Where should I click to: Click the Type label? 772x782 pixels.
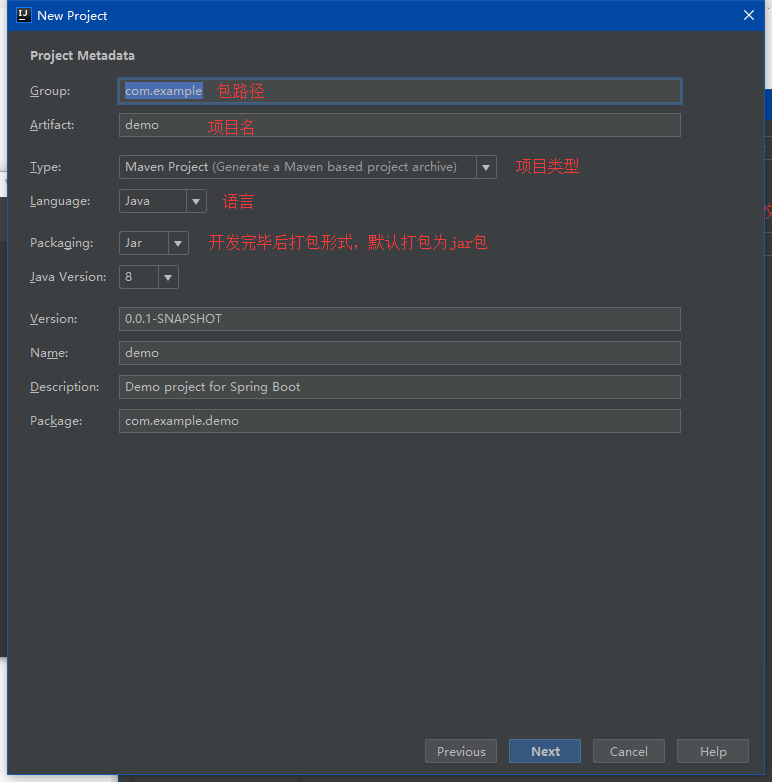[x=45, y=167]
